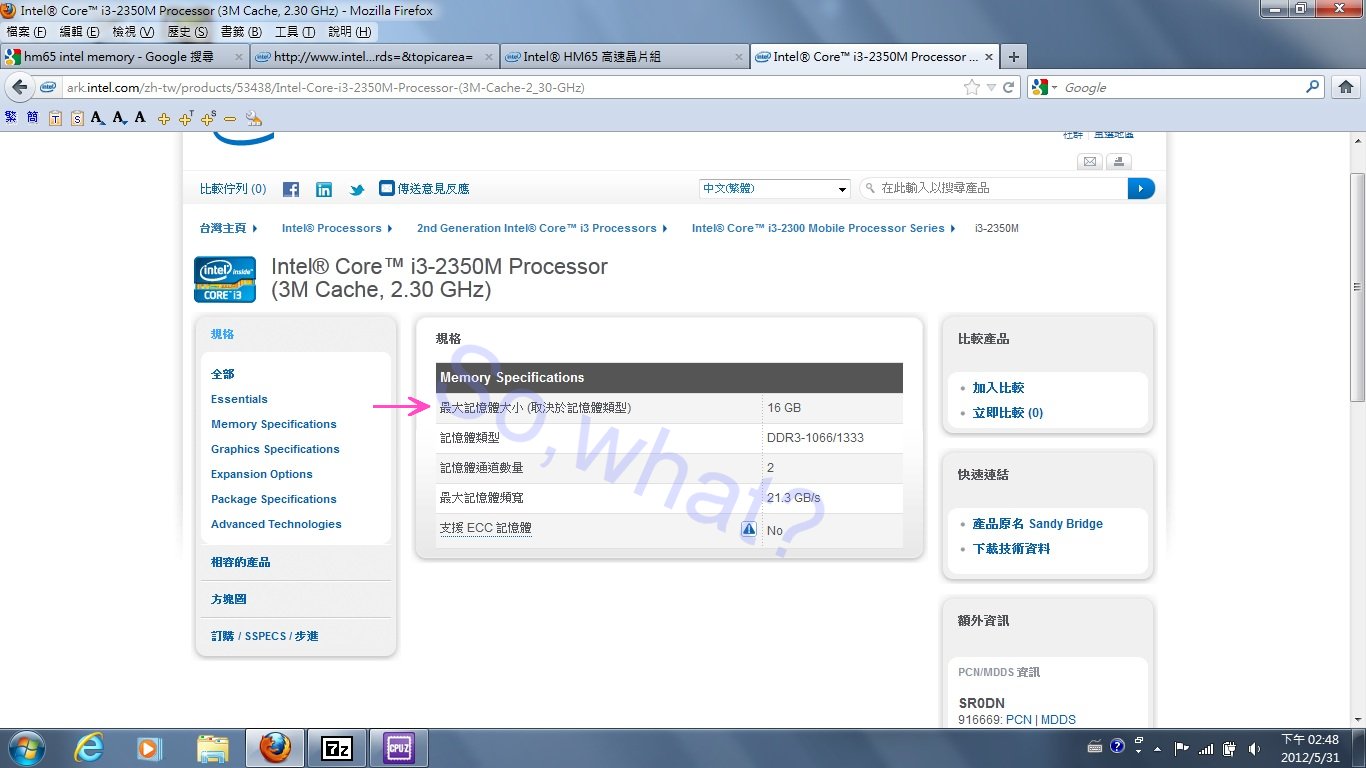Open the 說明 (H) menu
Viewport: 1366px width, 768px height.
[x=349, y=32]
